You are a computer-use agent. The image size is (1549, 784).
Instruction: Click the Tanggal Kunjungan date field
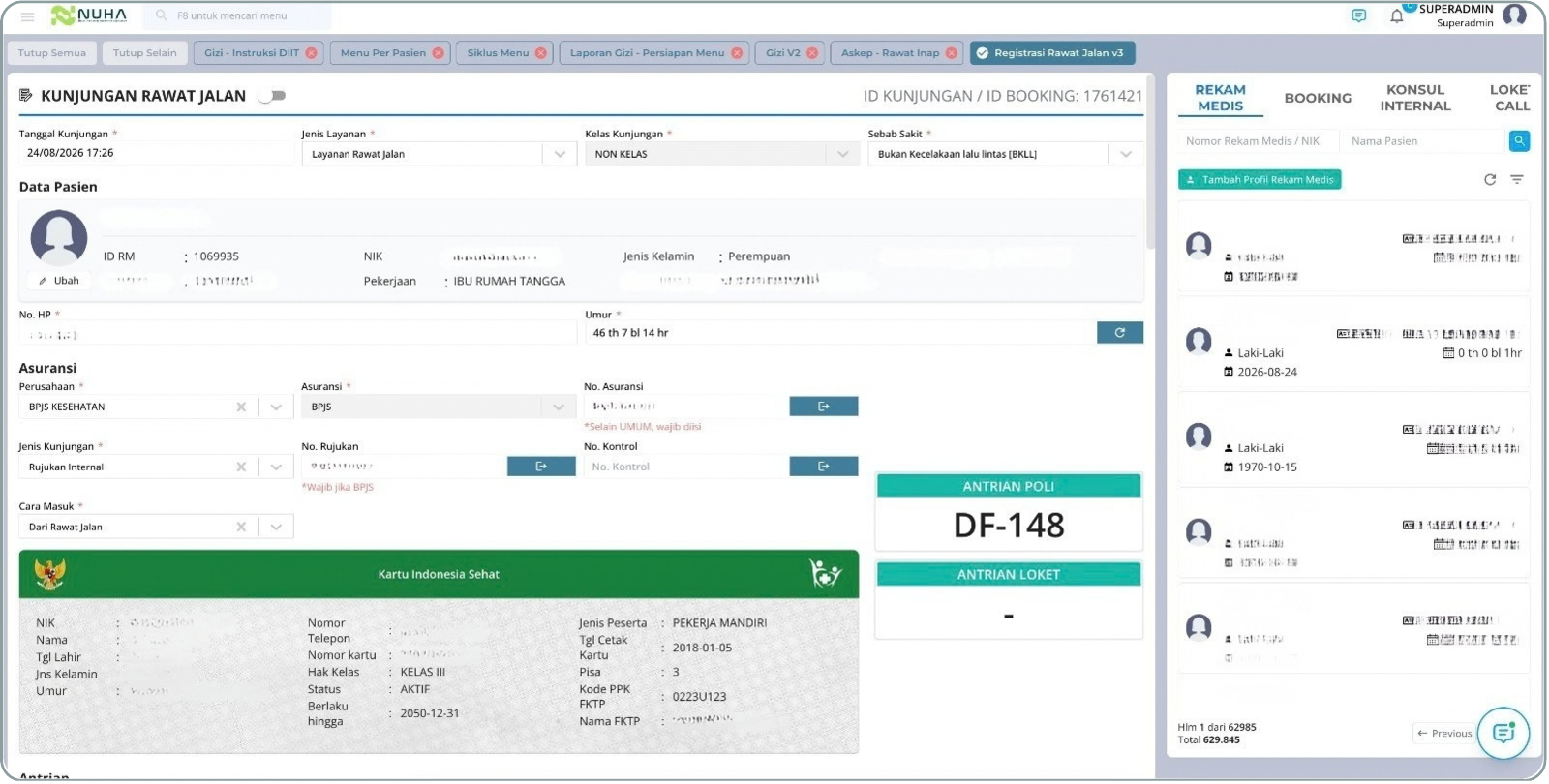click(156, 153)
